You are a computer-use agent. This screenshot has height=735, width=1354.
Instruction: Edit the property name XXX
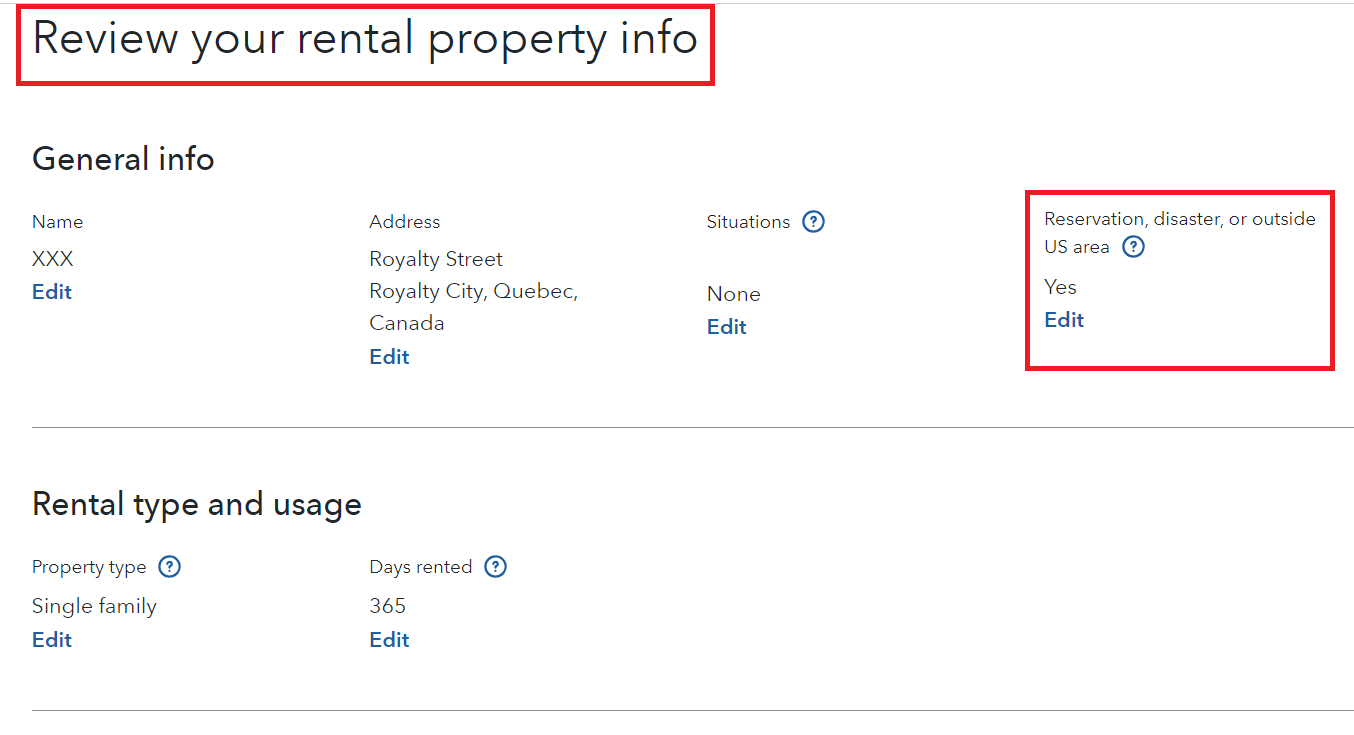(x=52, y=292)
